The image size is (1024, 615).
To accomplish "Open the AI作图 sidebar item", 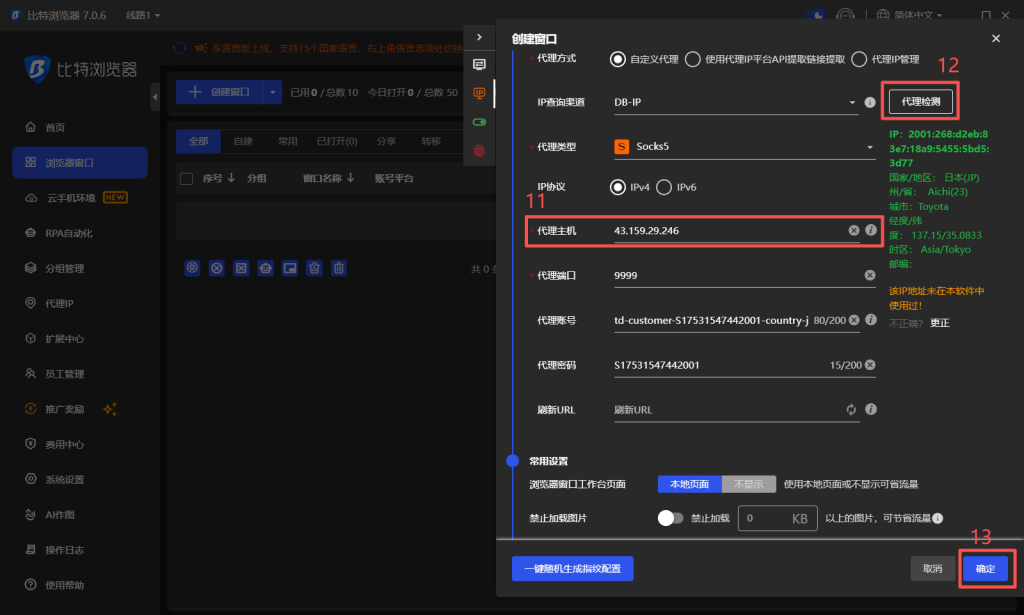I will point(60,513).
